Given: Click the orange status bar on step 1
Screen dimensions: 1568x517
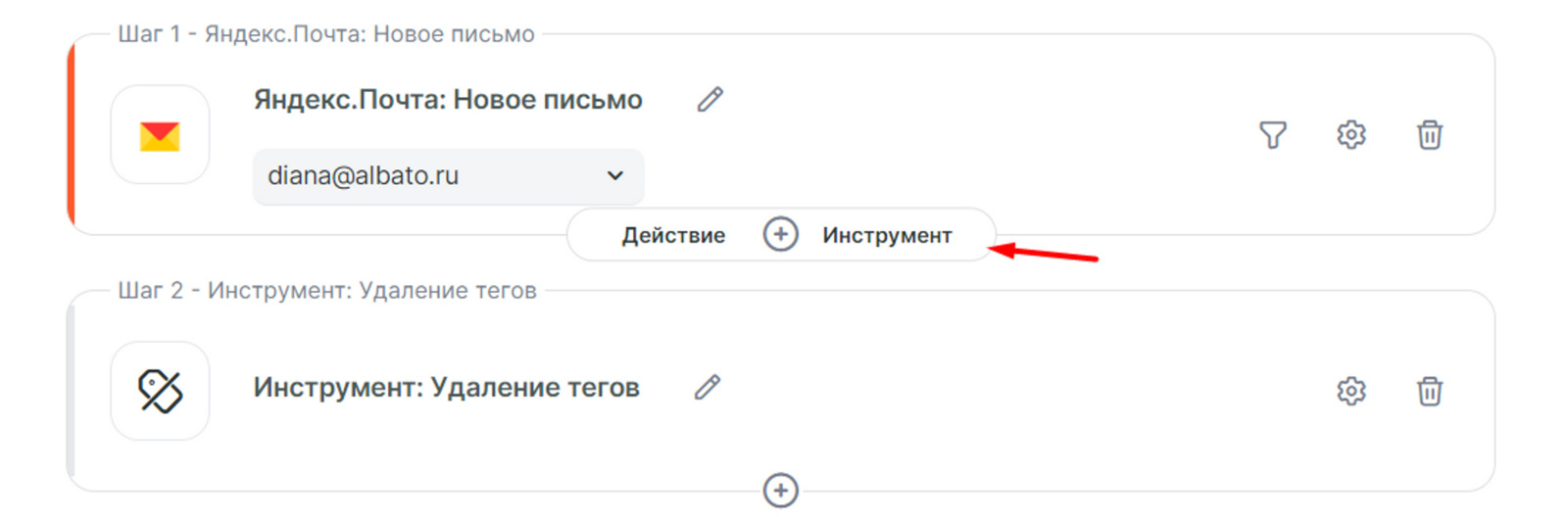Looking at the screenshot, I should (x=71, y=135).
